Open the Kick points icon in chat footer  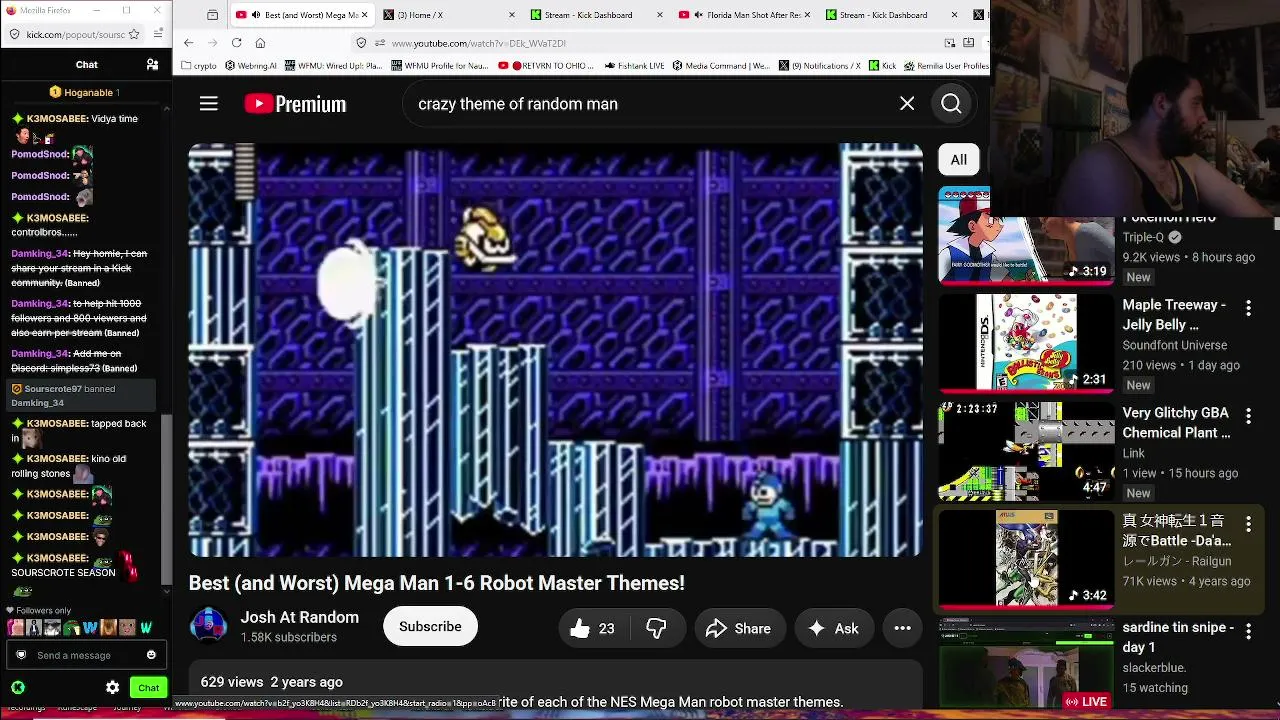coord(18,687)
